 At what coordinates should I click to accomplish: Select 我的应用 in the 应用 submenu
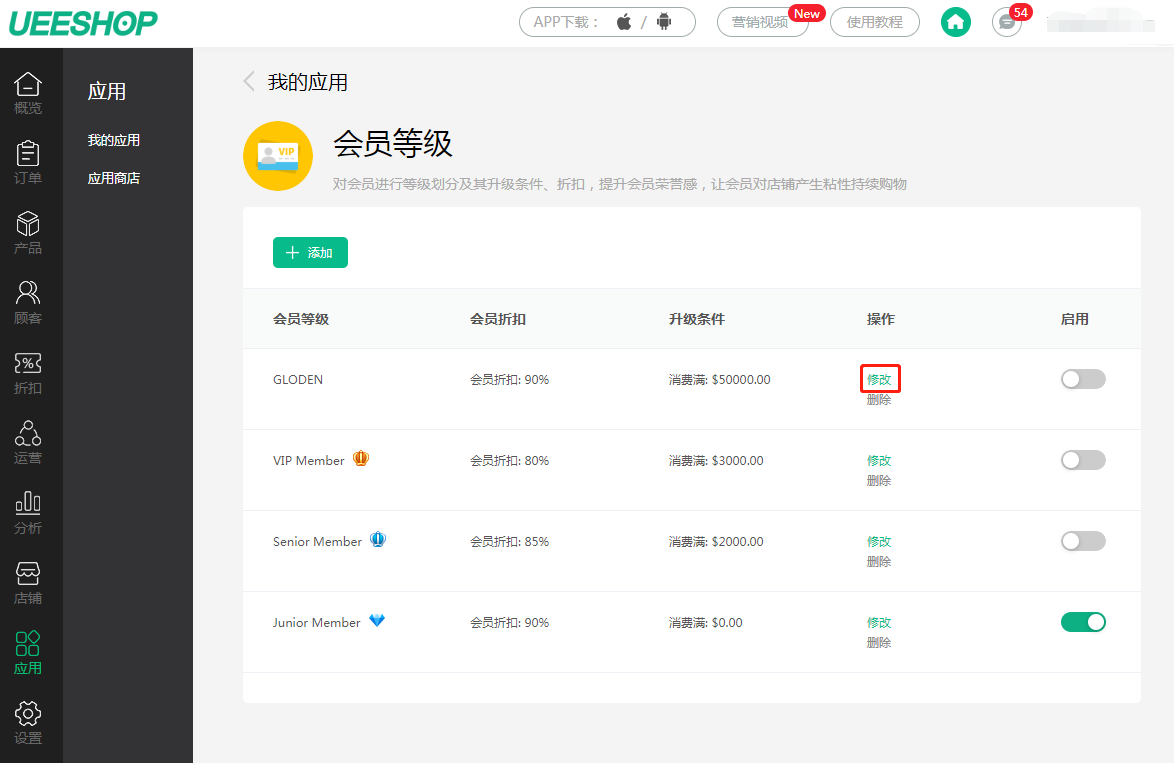(114, 140)
